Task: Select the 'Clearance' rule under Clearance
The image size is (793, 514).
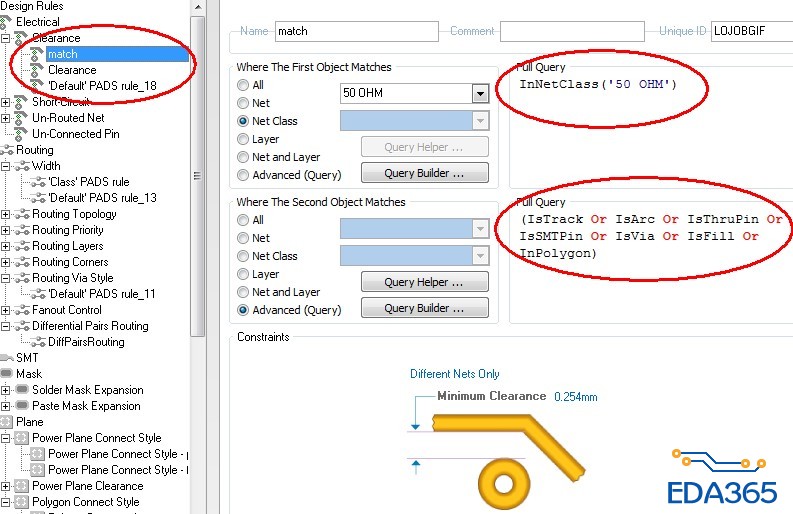Action: (72, 70)
